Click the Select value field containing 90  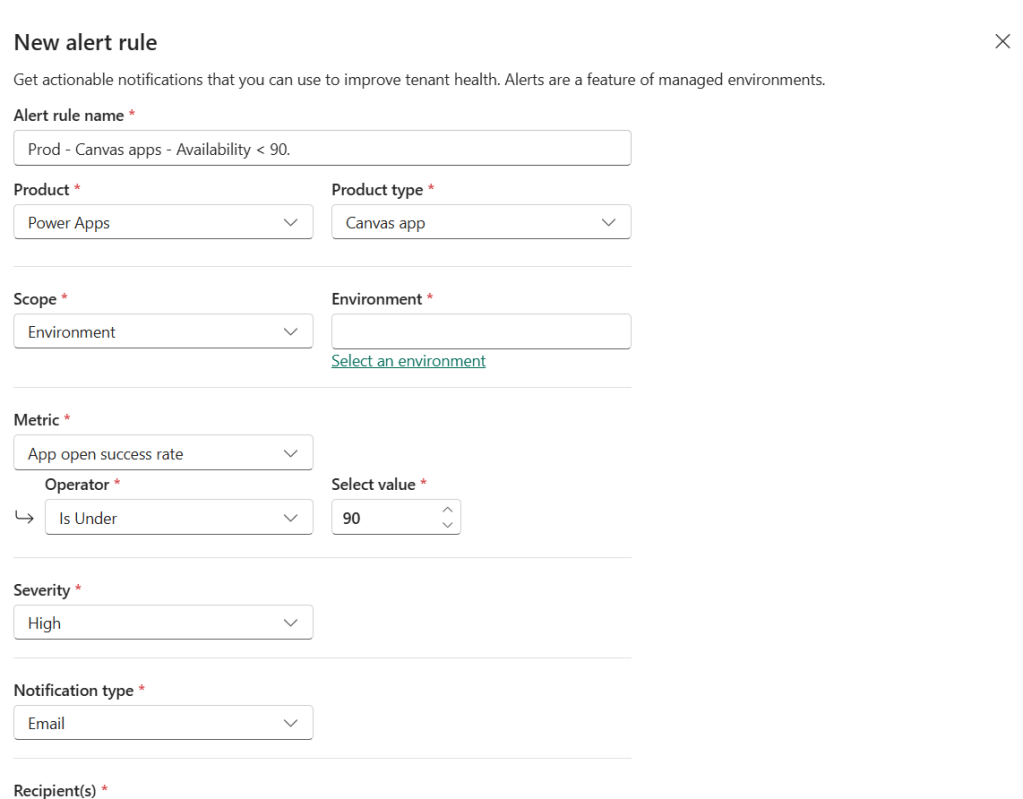coord(383,518)
